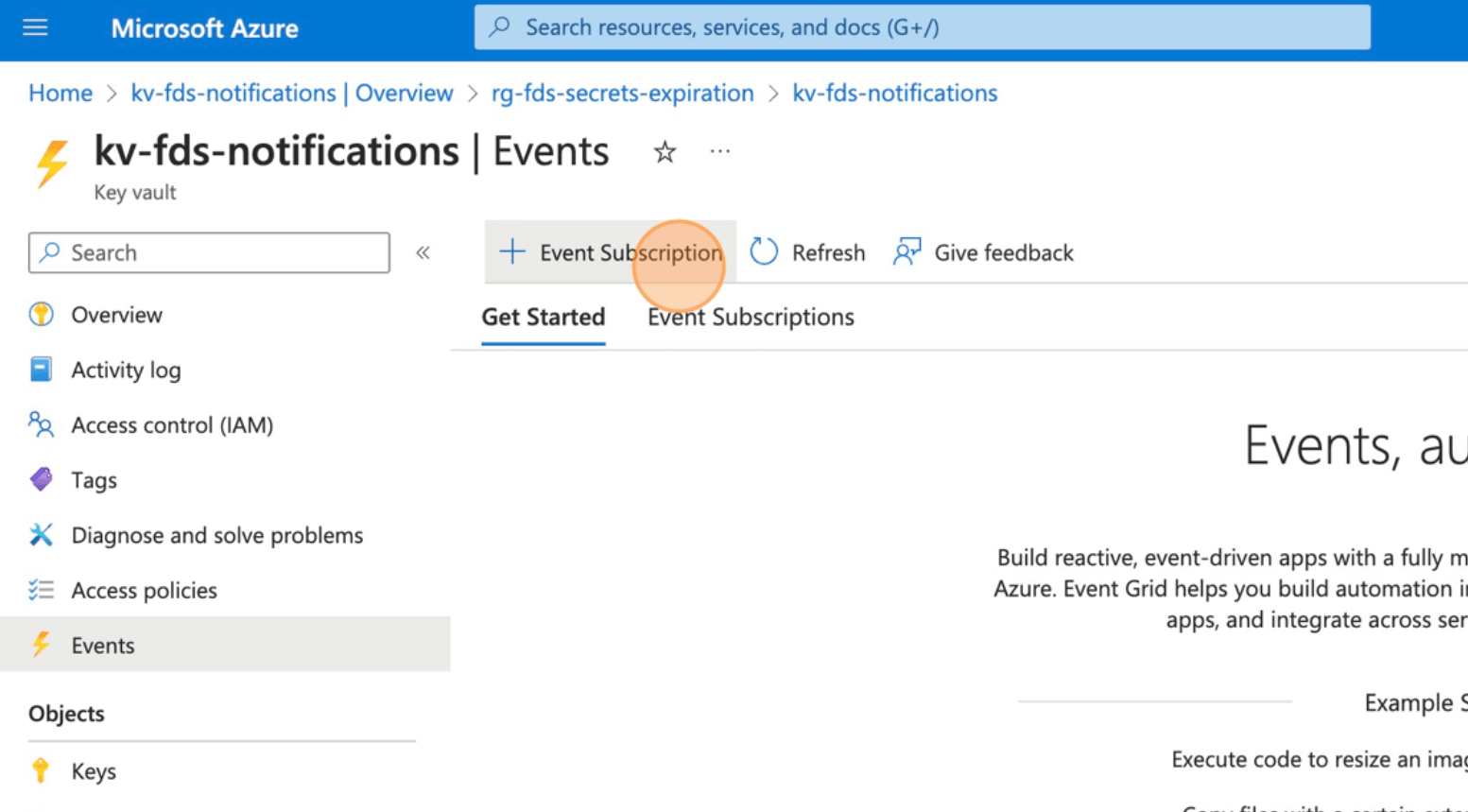Open the last kv-fds-notifications breadcrumb
1468x812 pixels.
tap(894, 93)
